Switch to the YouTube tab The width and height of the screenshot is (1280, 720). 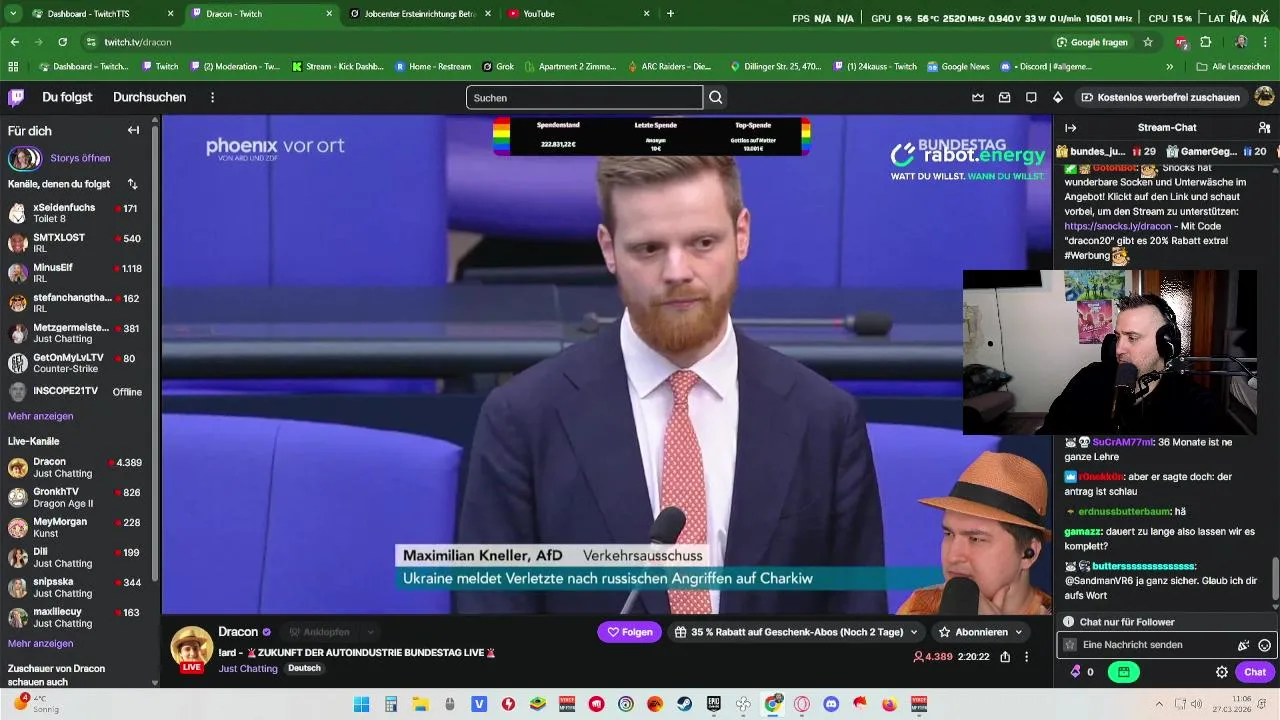578,14
